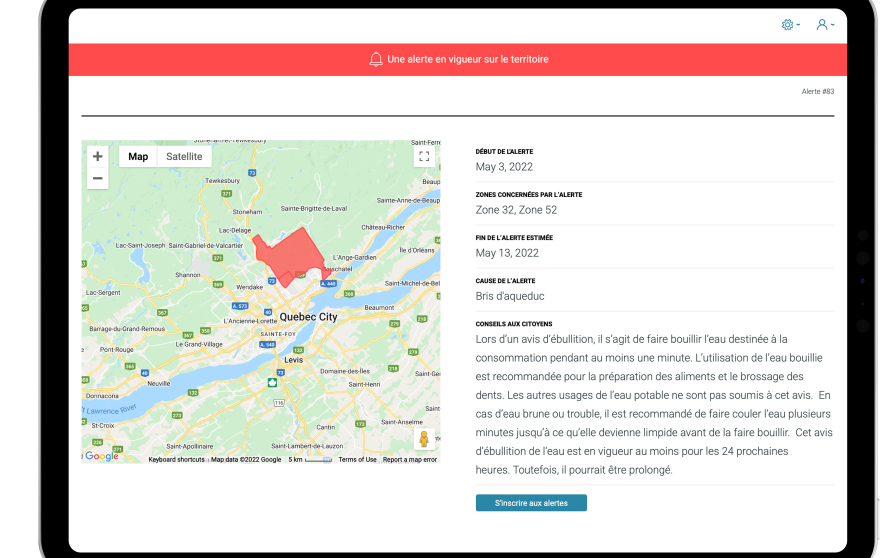Click the Beaumont label on the map
The width and height of the screenshot is (893, 558).
379,307
